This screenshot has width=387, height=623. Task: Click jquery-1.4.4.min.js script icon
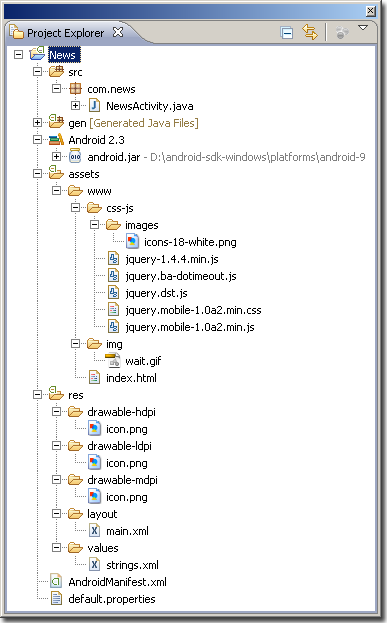pyautogui.click(x=114, y=259)
